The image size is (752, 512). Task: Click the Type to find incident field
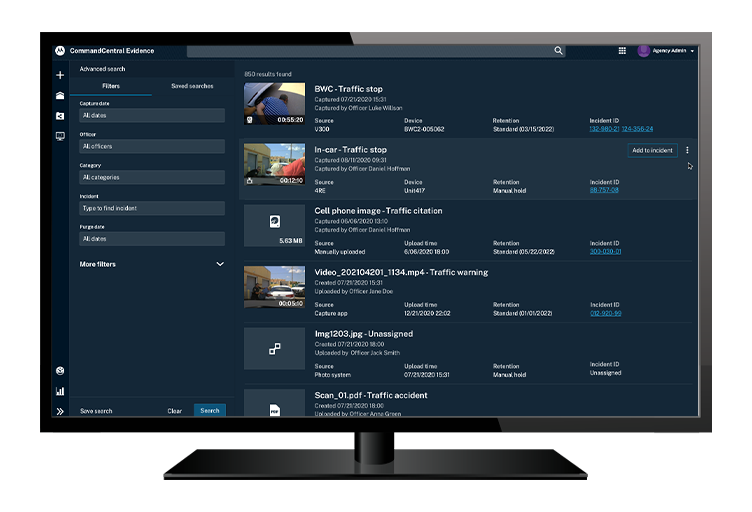coord(152,208)
